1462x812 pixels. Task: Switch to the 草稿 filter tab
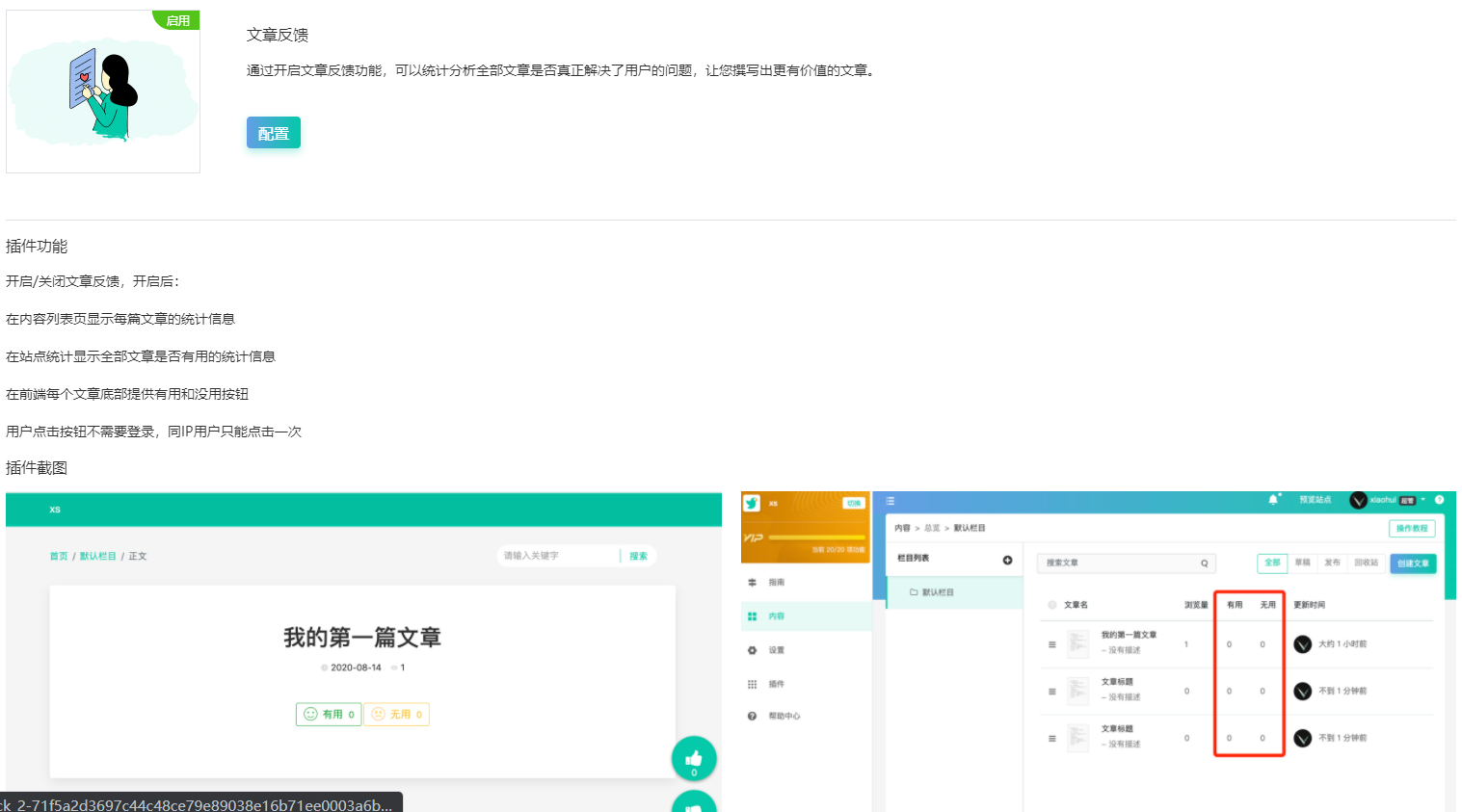coord(1302,563)
